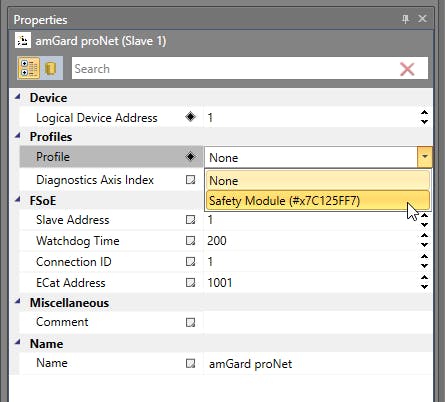Increase Watchdog Time value
This screenshot has width=445, height=402.
coord(424,236)
